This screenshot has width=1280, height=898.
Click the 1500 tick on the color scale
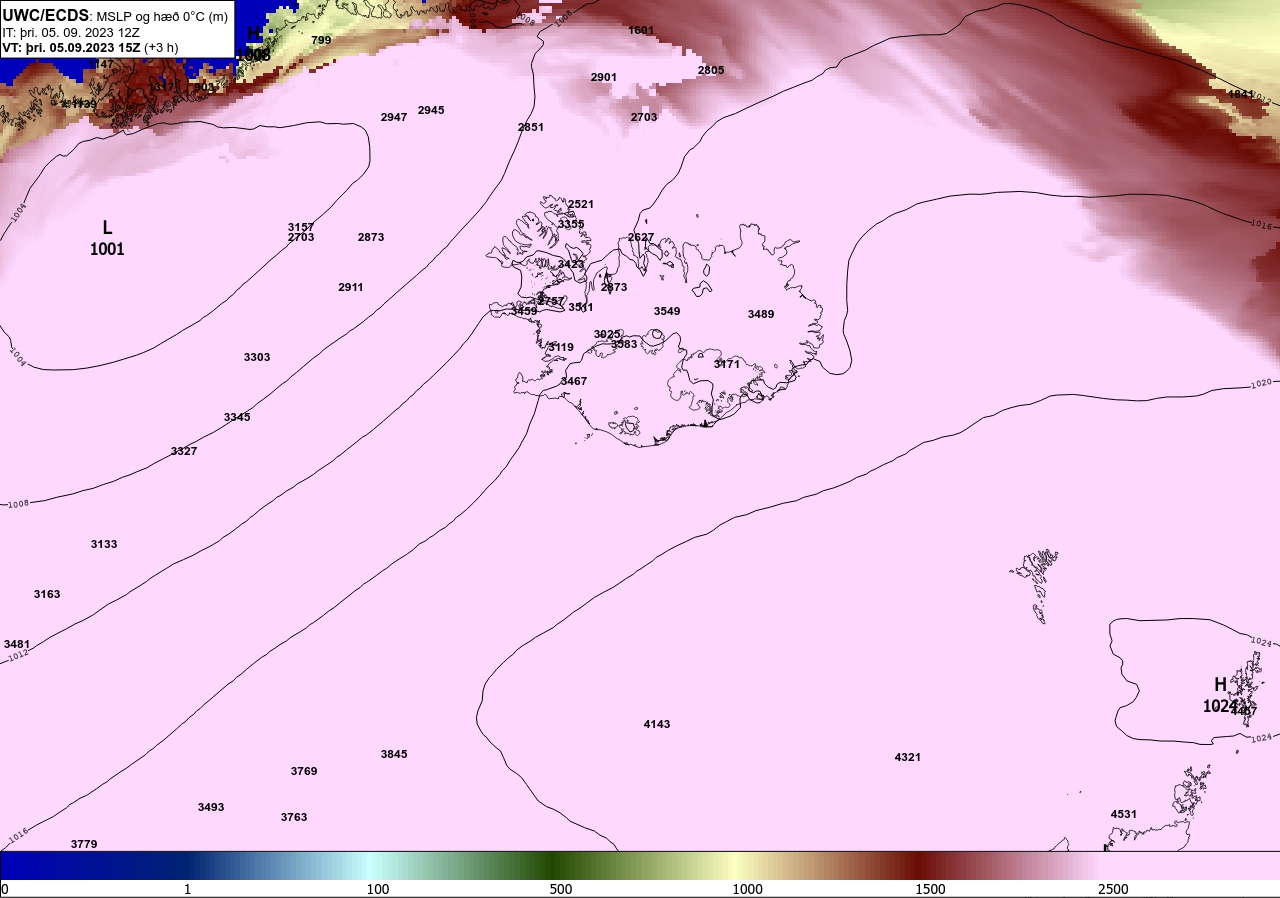(x=930, y=889)
